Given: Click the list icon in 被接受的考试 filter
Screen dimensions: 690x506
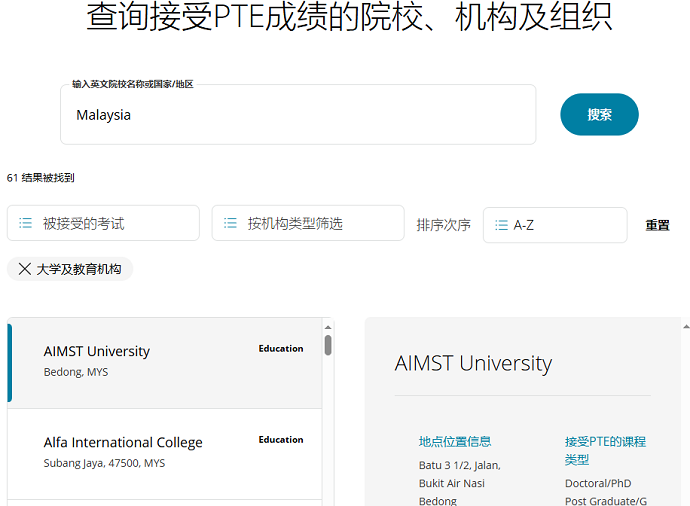Looking at the screenshot, I should [26, 223].
